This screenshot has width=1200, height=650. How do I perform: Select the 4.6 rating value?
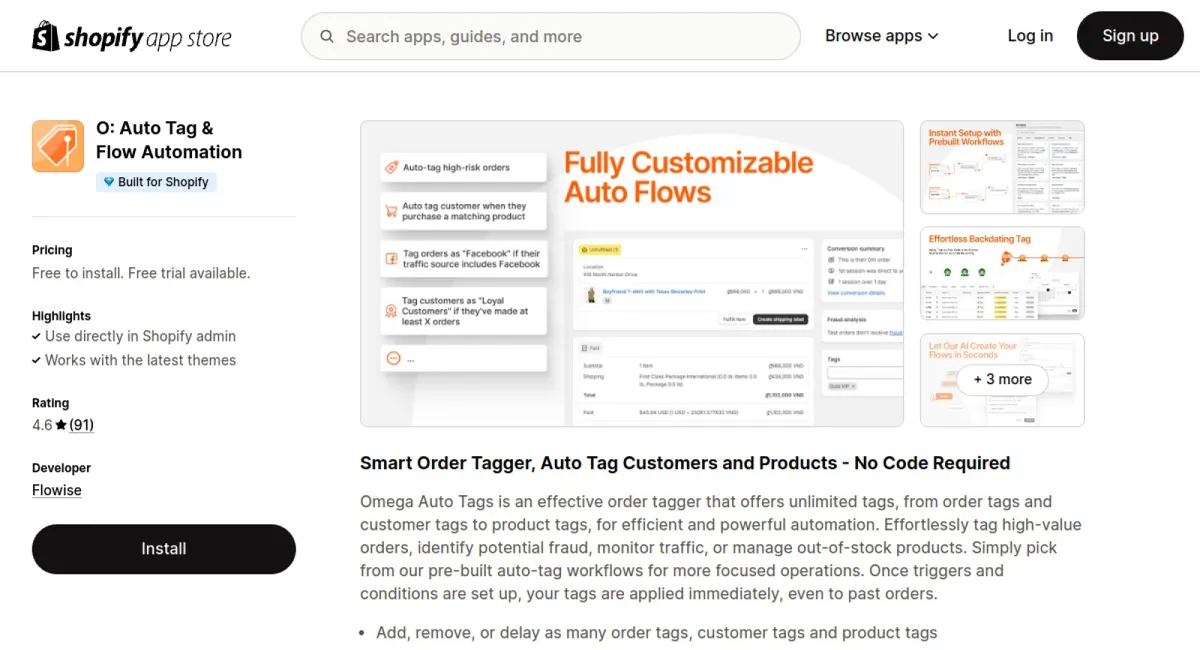tap(42, 425)
